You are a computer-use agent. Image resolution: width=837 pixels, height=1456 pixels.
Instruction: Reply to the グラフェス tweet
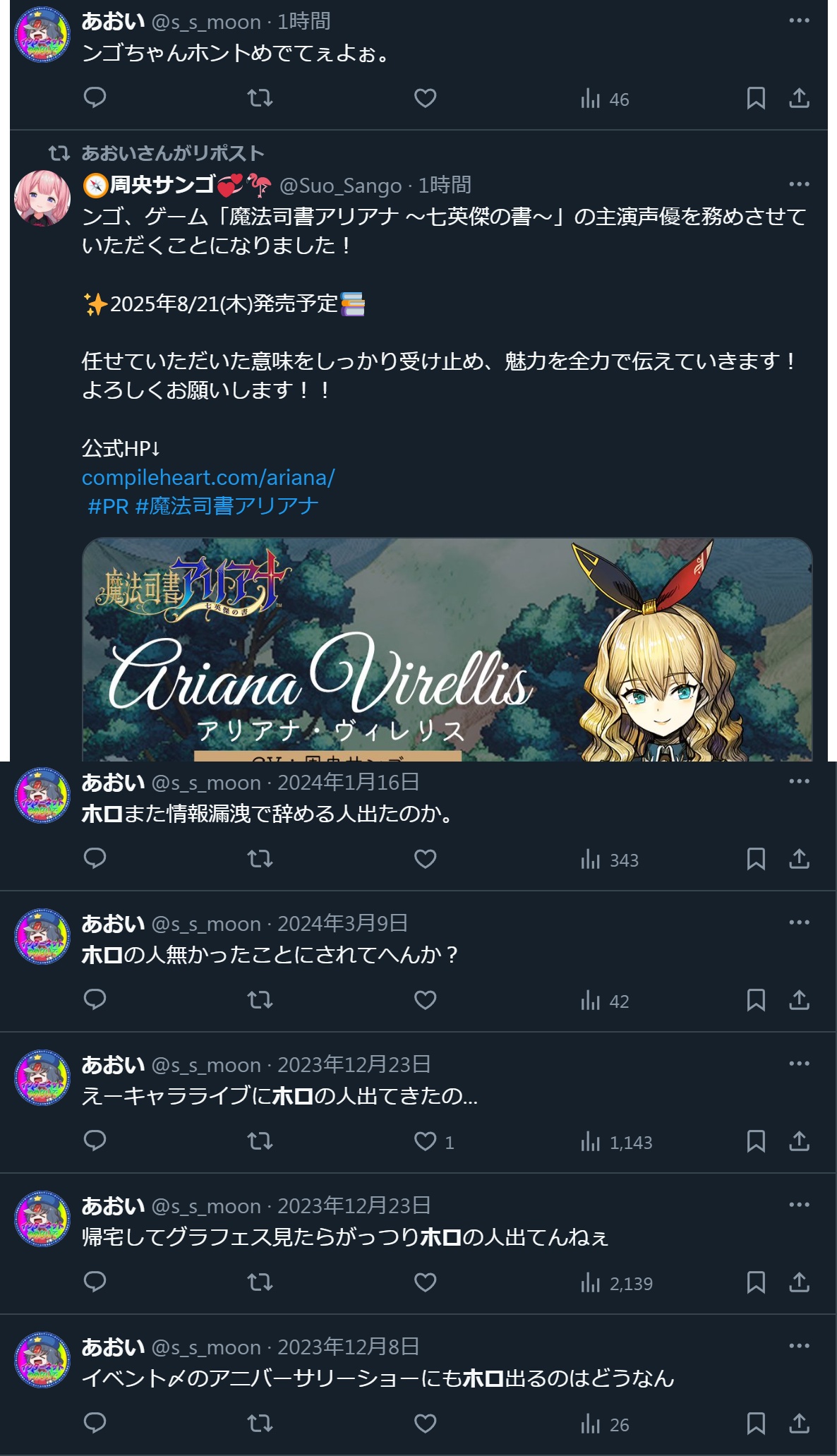(95, 1282)
